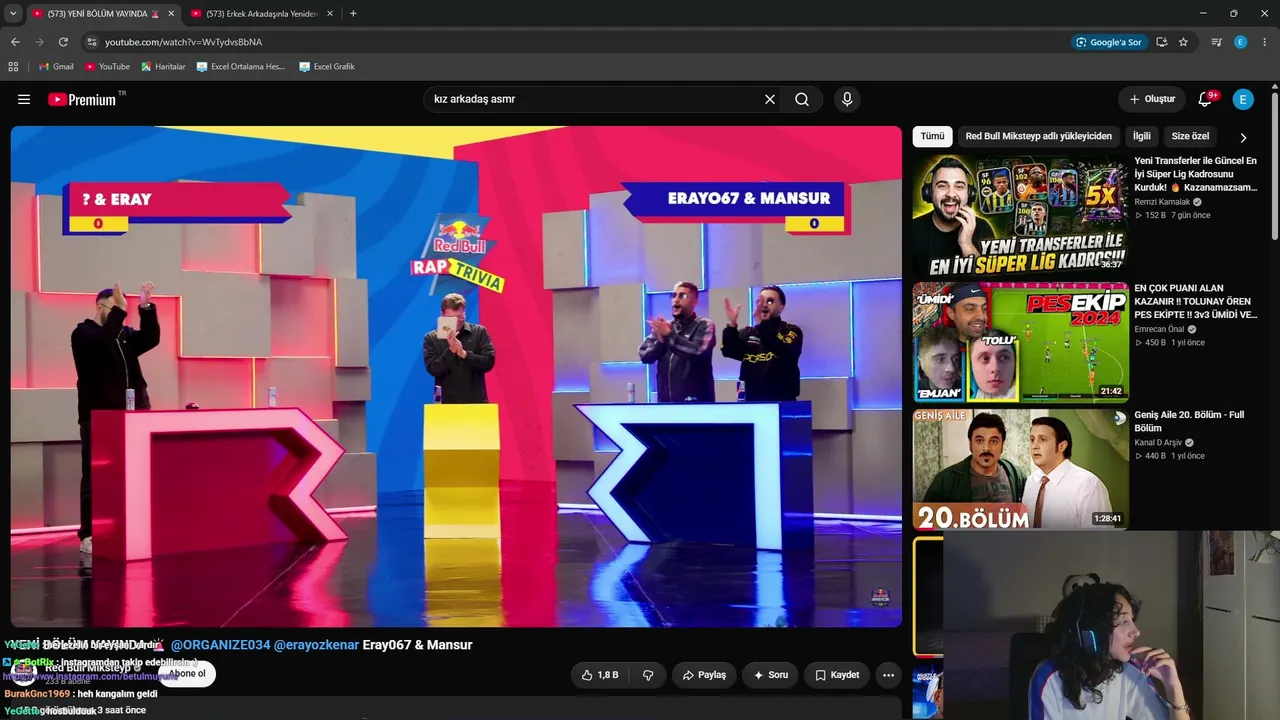Screen dimensions: 1280x720
Task: Open the notifications bell
Action: point(1205,99)
